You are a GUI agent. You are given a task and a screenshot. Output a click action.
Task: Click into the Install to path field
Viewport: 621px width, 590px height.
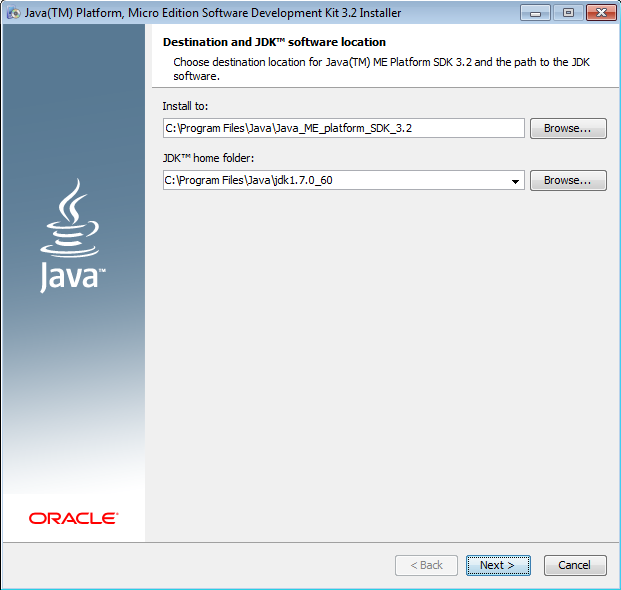coord(343,128)
